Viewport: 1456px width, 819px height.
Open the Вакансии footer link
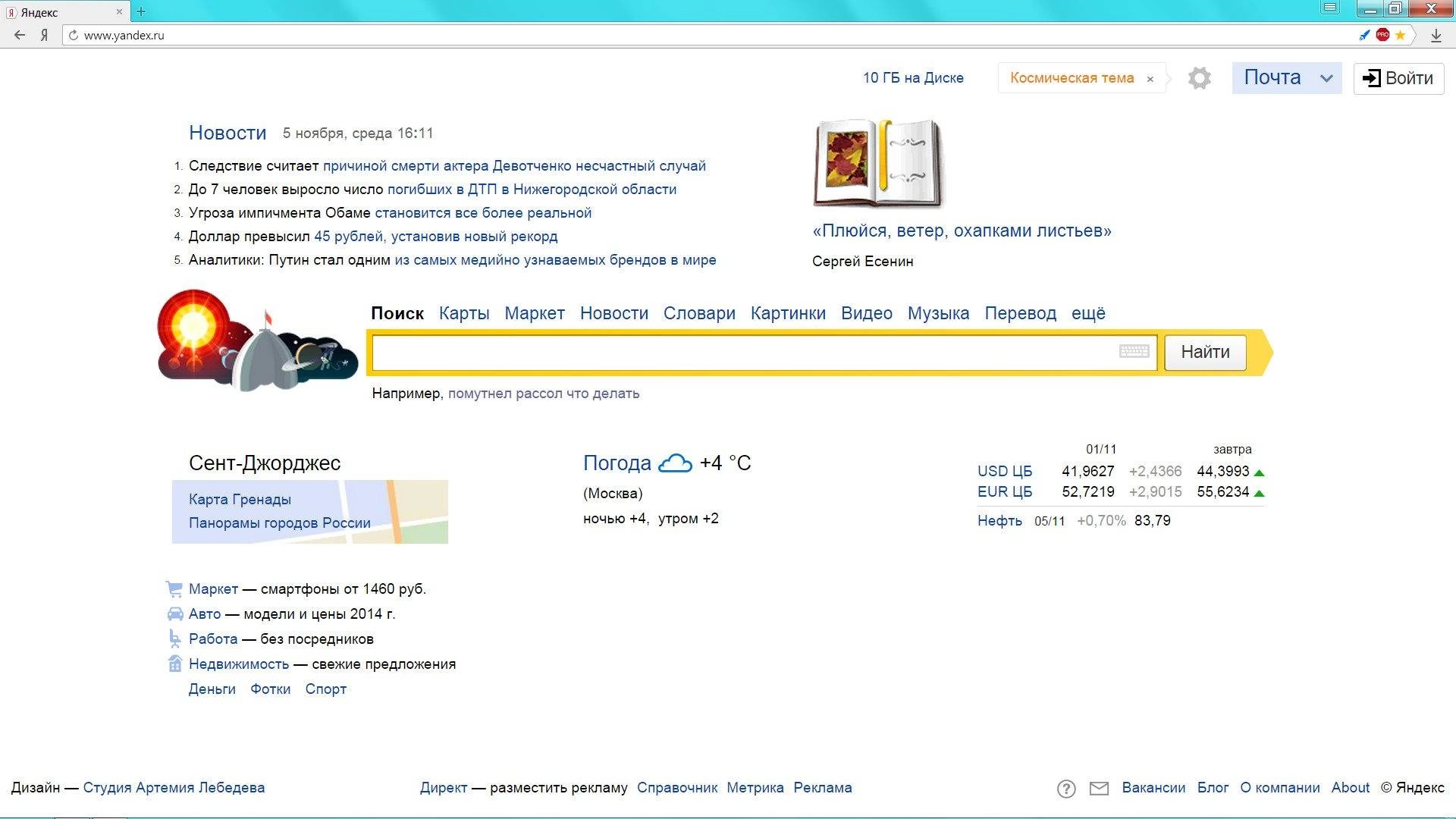1153,788
